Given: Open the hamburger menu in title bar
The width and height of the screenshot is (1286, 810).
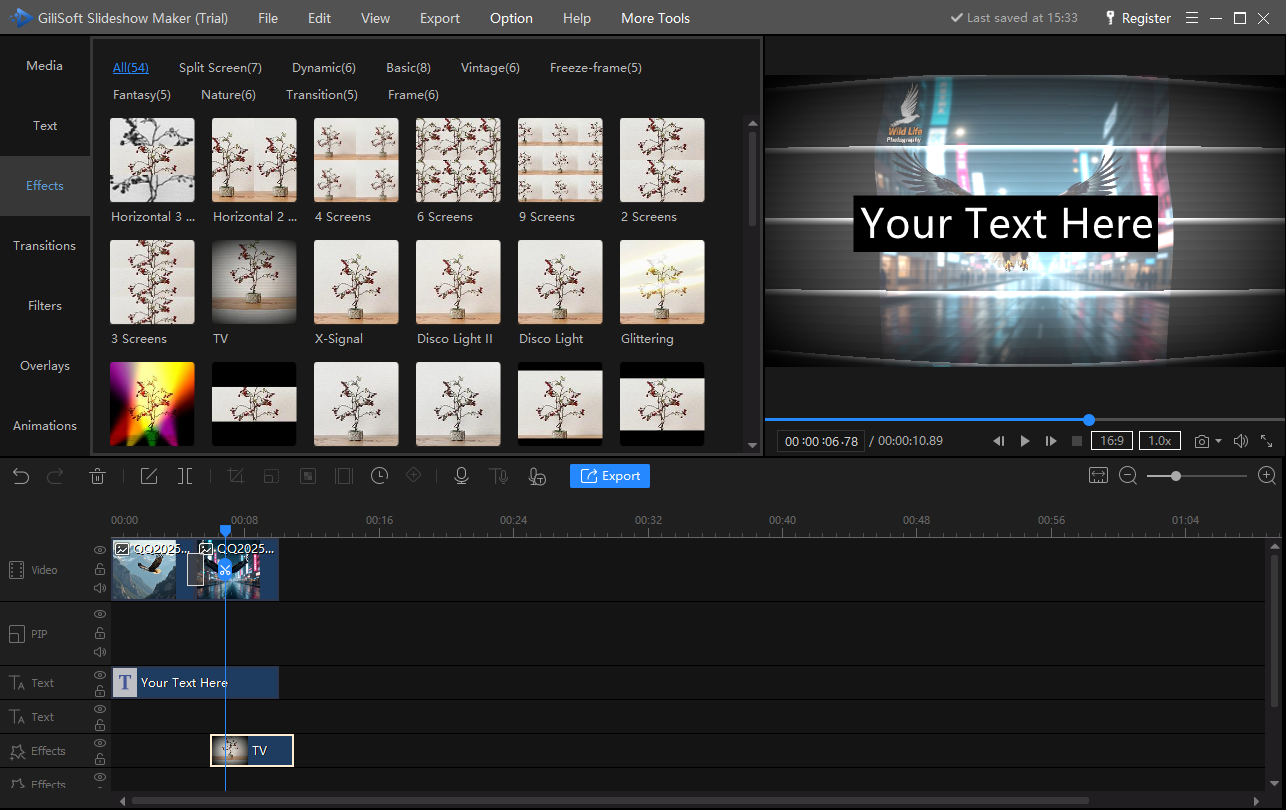Looking at the screenshot, I should tap(1192, 18).
